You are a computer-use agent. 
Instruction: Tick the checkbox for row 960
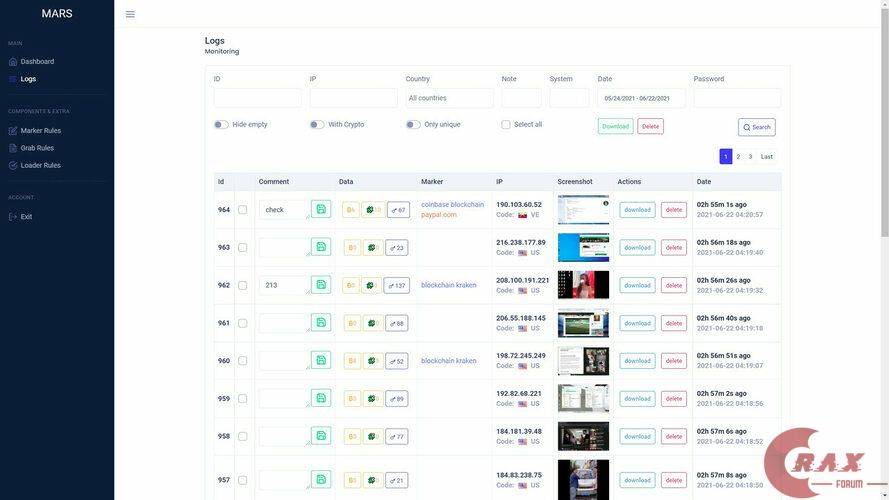(x=243, y=361)
